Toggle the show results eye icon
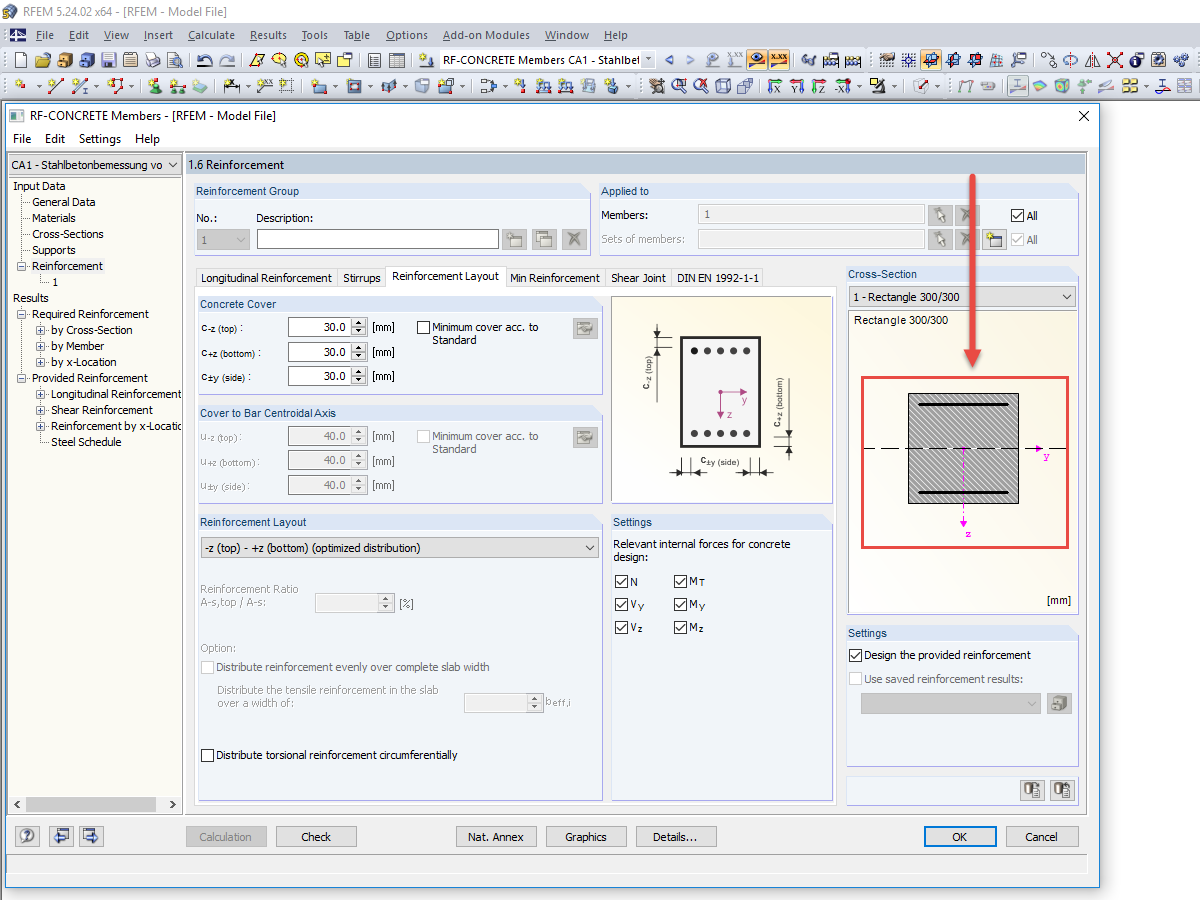 point(757,60)
